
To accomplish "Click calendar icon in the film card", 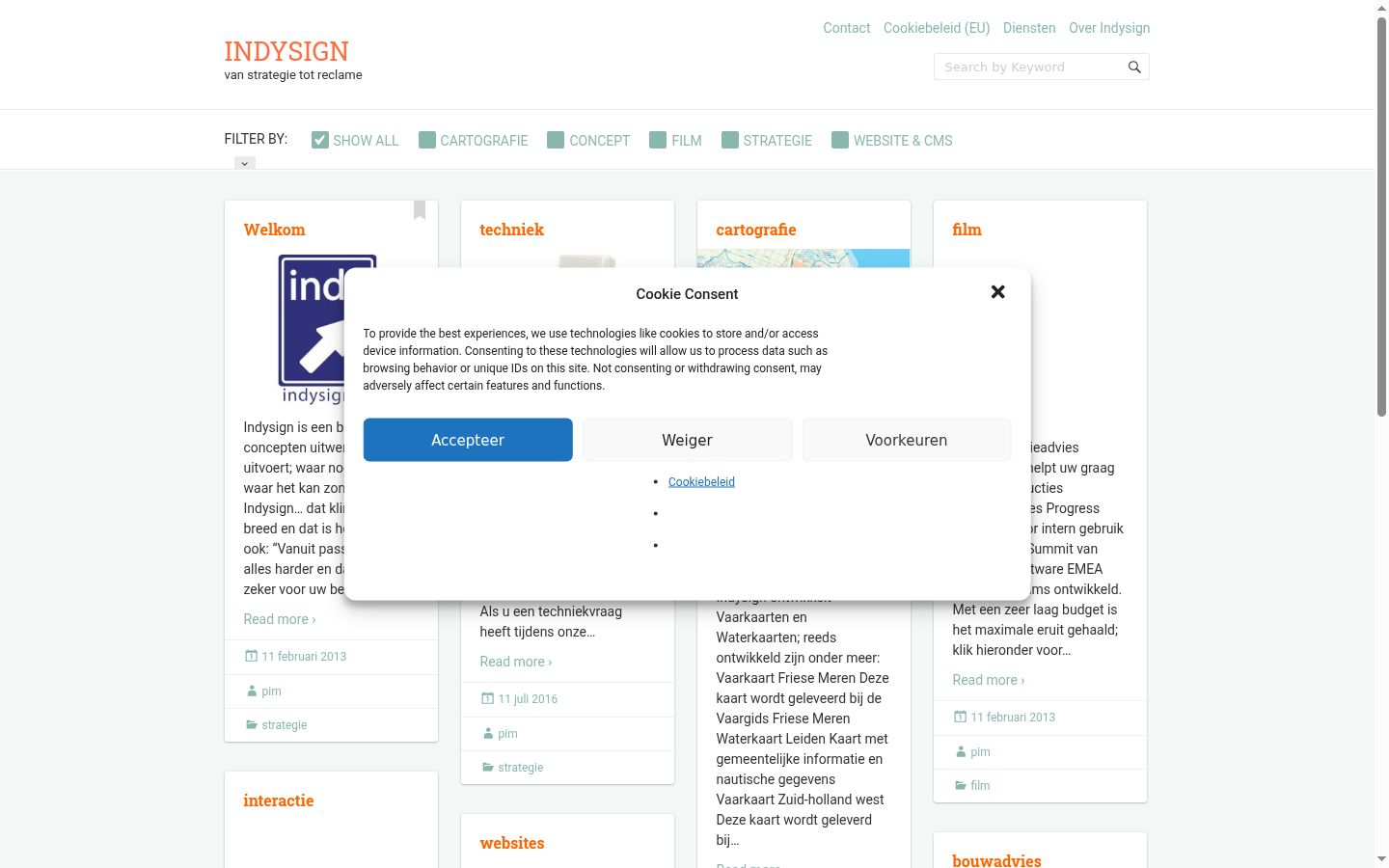I will tap(961, 718).
